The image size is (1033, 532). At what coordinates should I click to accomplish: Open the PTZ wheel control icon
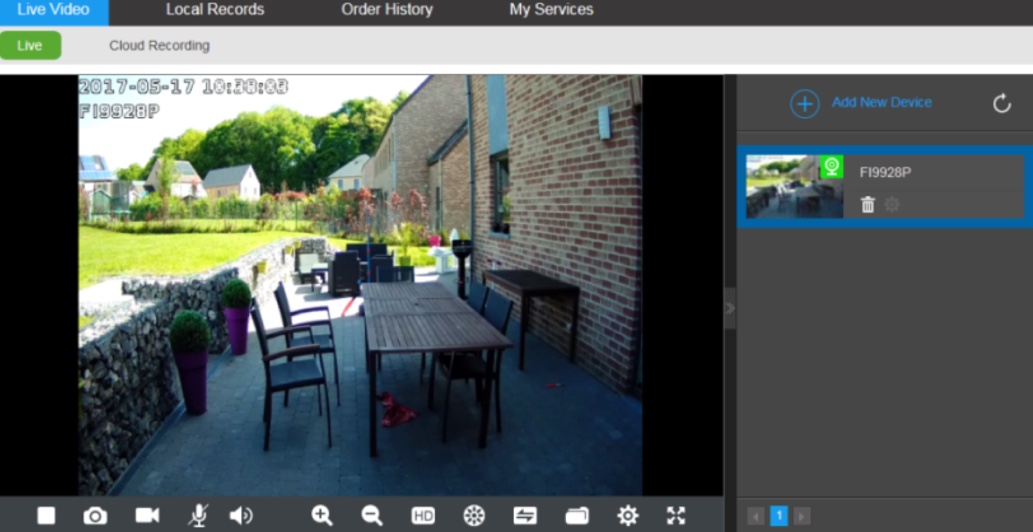[x=474, y=515]
